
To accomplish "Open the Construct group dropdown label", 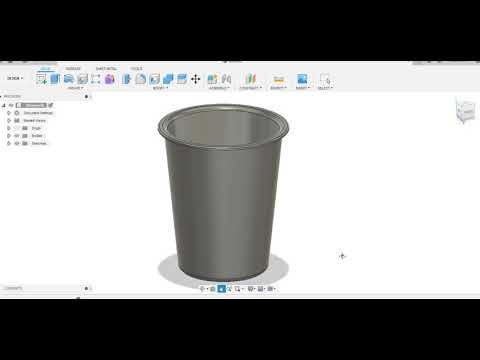I will click(250, 88).
